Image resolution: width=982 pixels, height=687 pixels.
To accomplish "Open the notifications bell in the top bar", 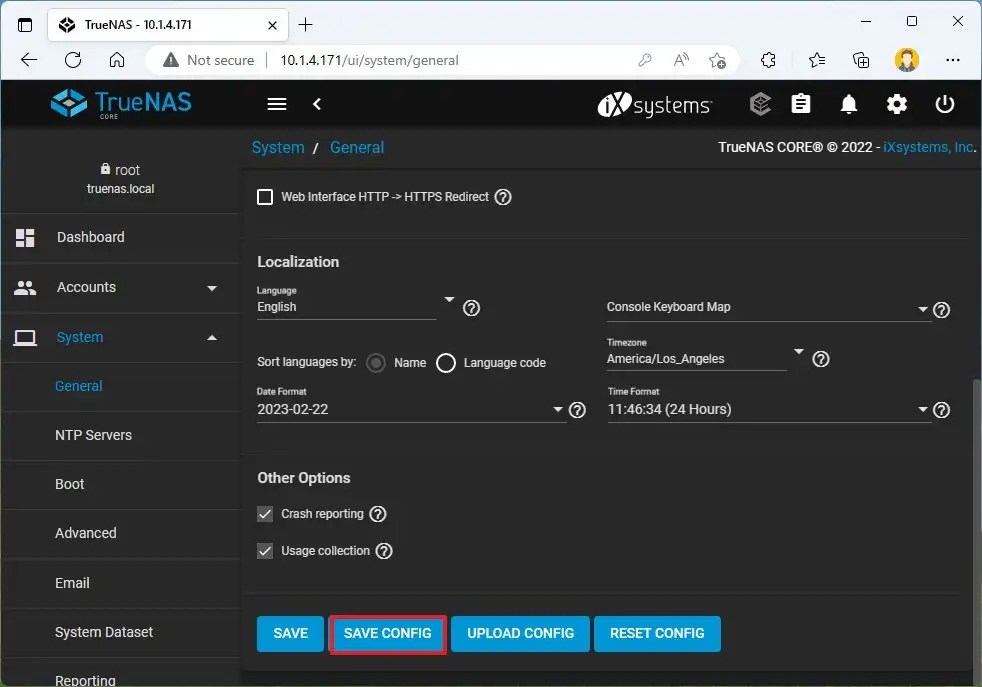I will click(x=849, y=104).
